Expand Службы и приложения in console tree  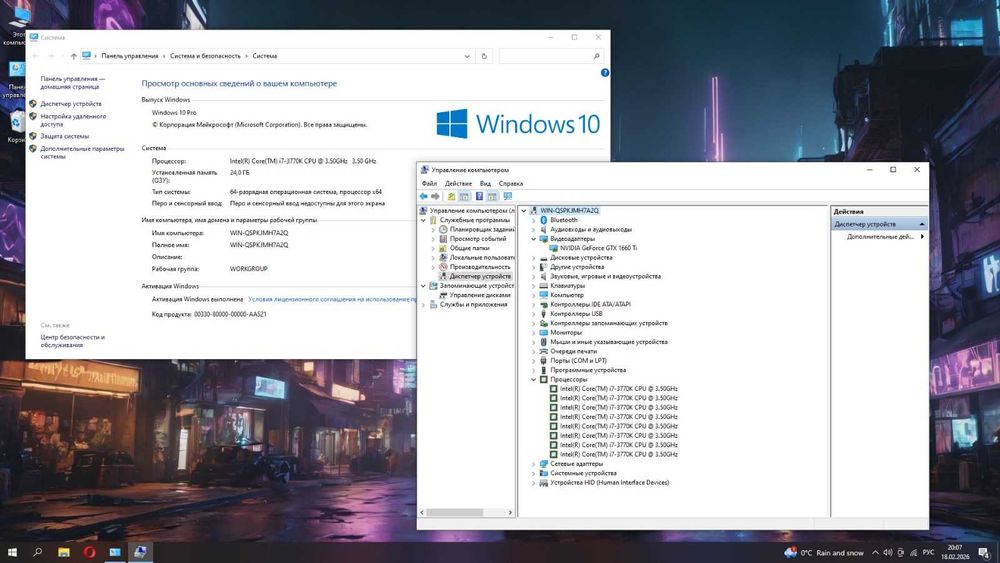(x=423, y=305)
